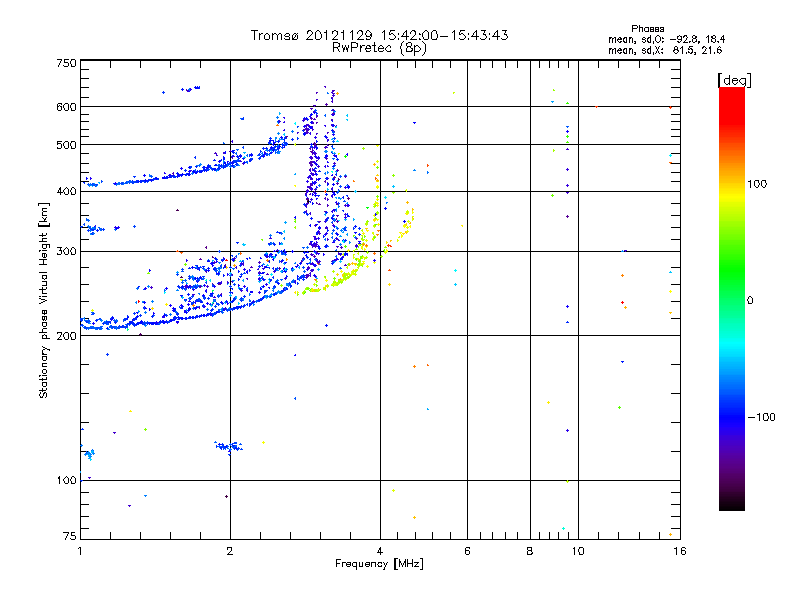Click the Stationary phase Virtual Height axis label
Screen dimensions: 800x600
point(43,300)
